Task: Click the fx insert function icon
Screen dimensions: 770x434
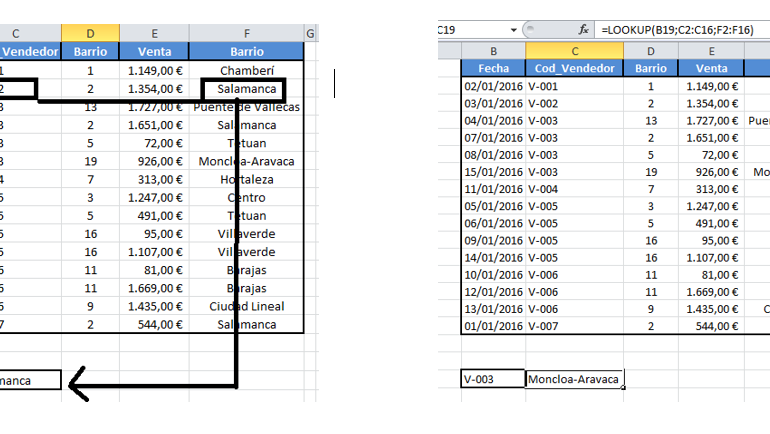Action: pyautogui.click(x=583, y=30)
